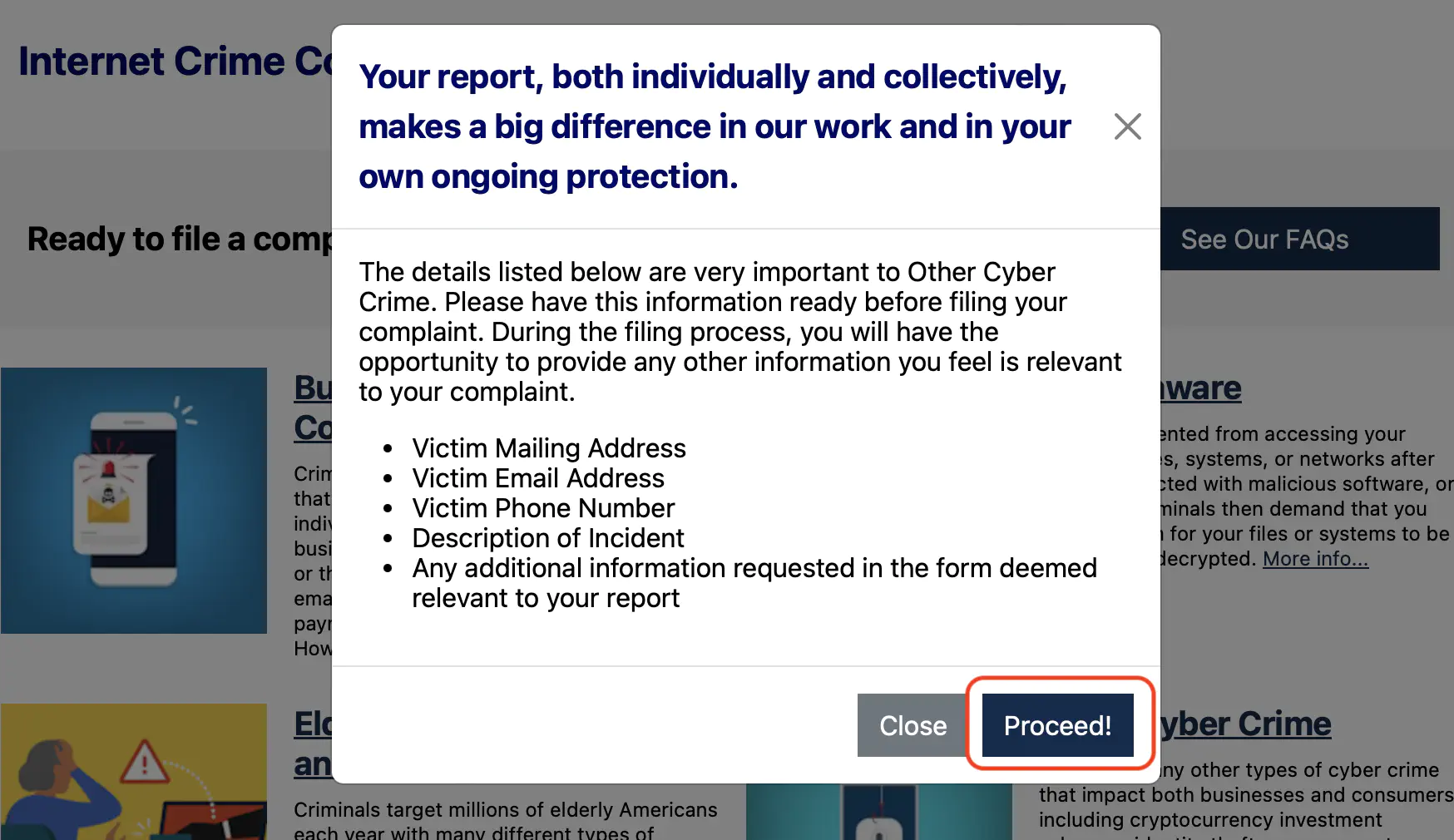The width and height of the screenshot is (1454, 840).
Task: Click the gray Close button
Action: pyautogui.click(x=912, y=725)
